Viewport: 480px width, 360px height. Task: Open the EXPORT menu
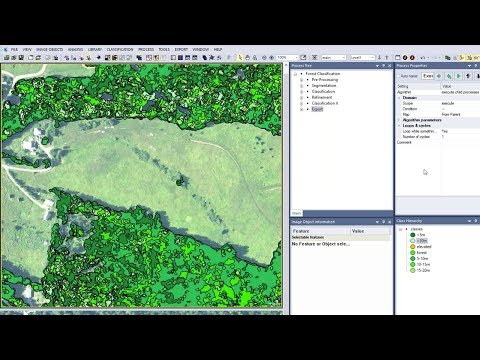click(181, 49)
